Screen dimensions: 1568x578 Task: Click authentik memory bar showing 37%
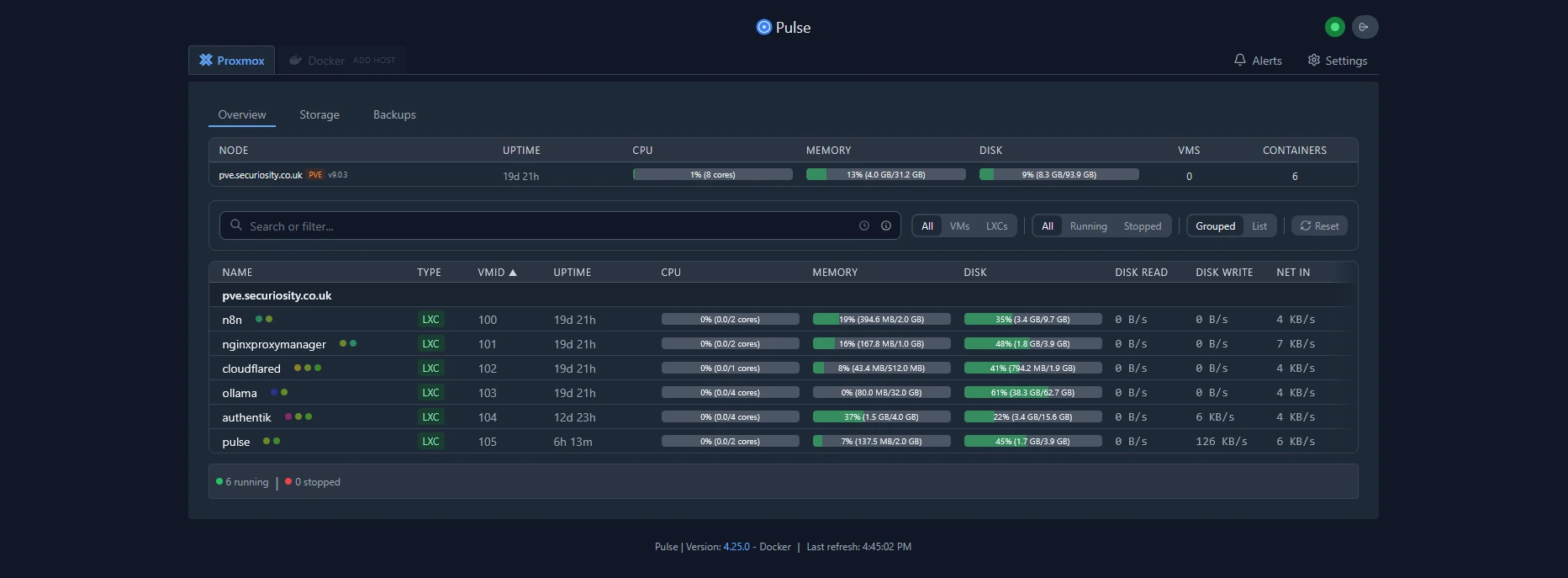pyautogui.click(x=881, y=416)
